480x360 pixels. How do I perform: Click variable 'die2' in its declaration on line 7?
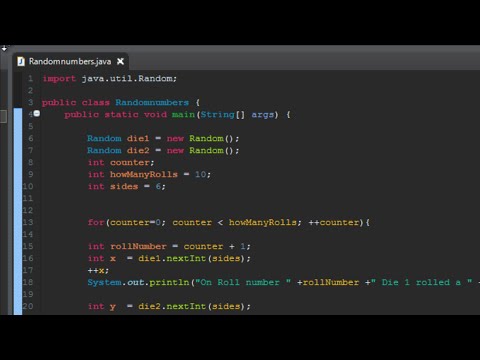tap(138, 150)
